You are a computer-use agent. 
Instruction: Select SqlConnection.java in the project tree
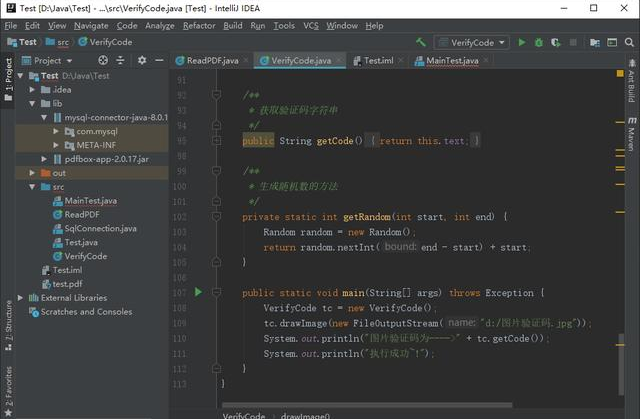coord(99,228)
